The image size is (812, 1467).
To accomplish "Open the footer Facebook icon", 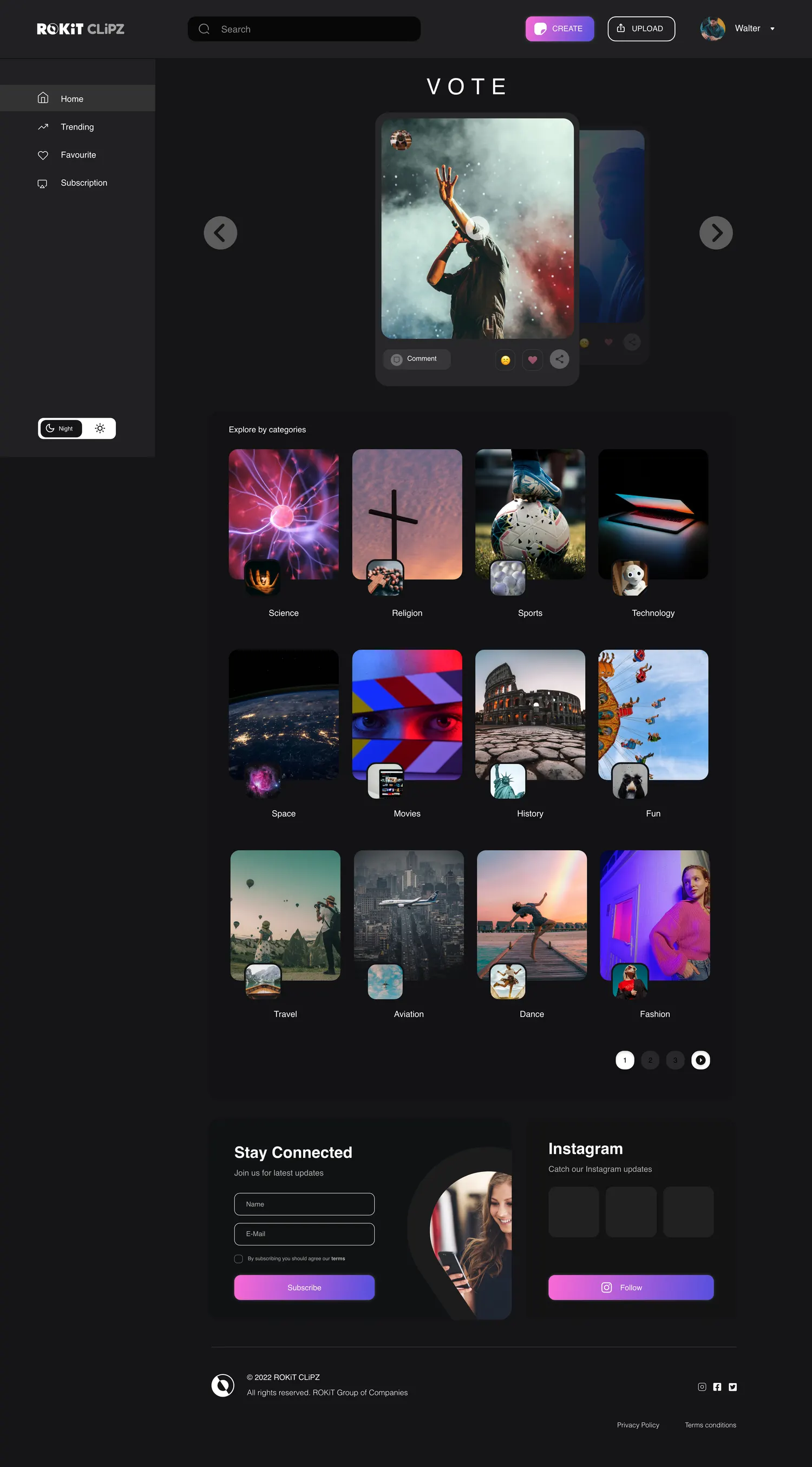I will point(717,1387).
